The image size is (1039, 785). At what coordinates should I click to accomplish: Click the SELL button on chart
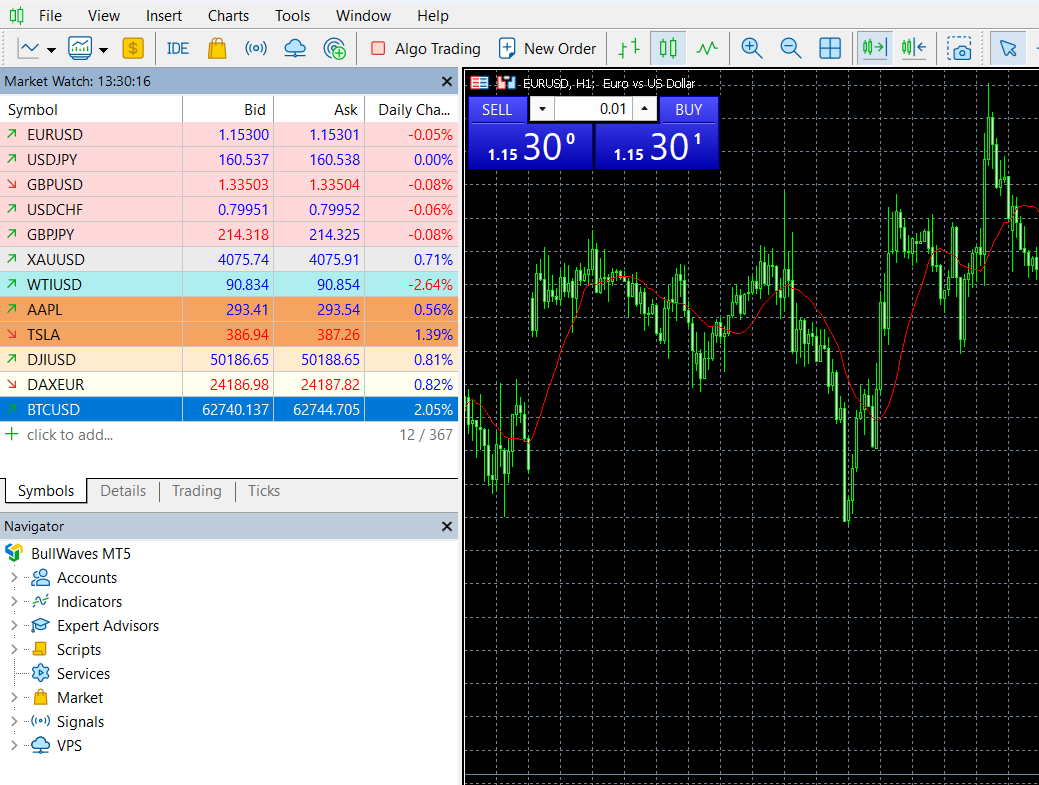click(497, 110)
